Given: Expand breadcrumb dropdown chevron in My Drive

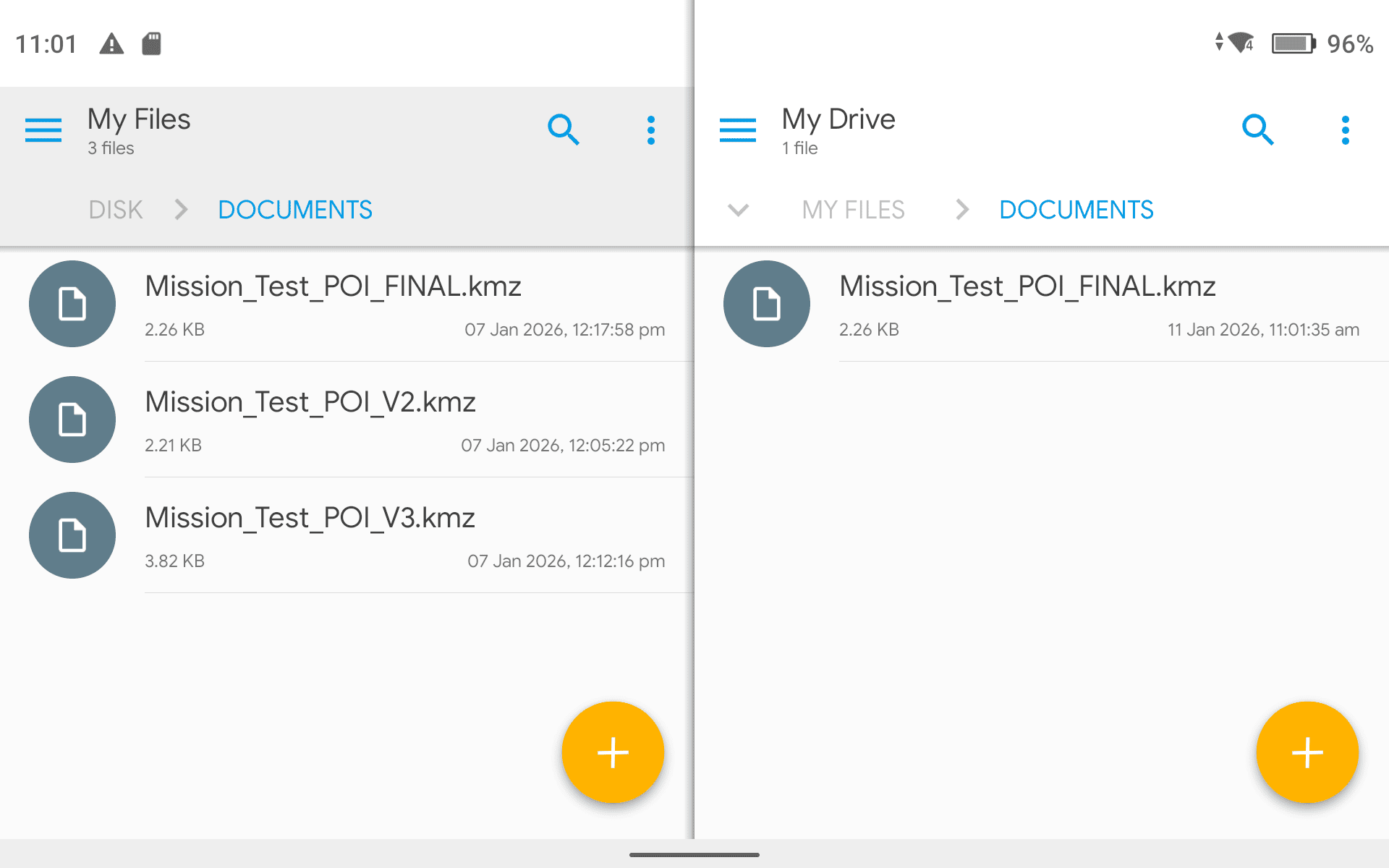Looking at the screenshot, I should pos(738,210).
